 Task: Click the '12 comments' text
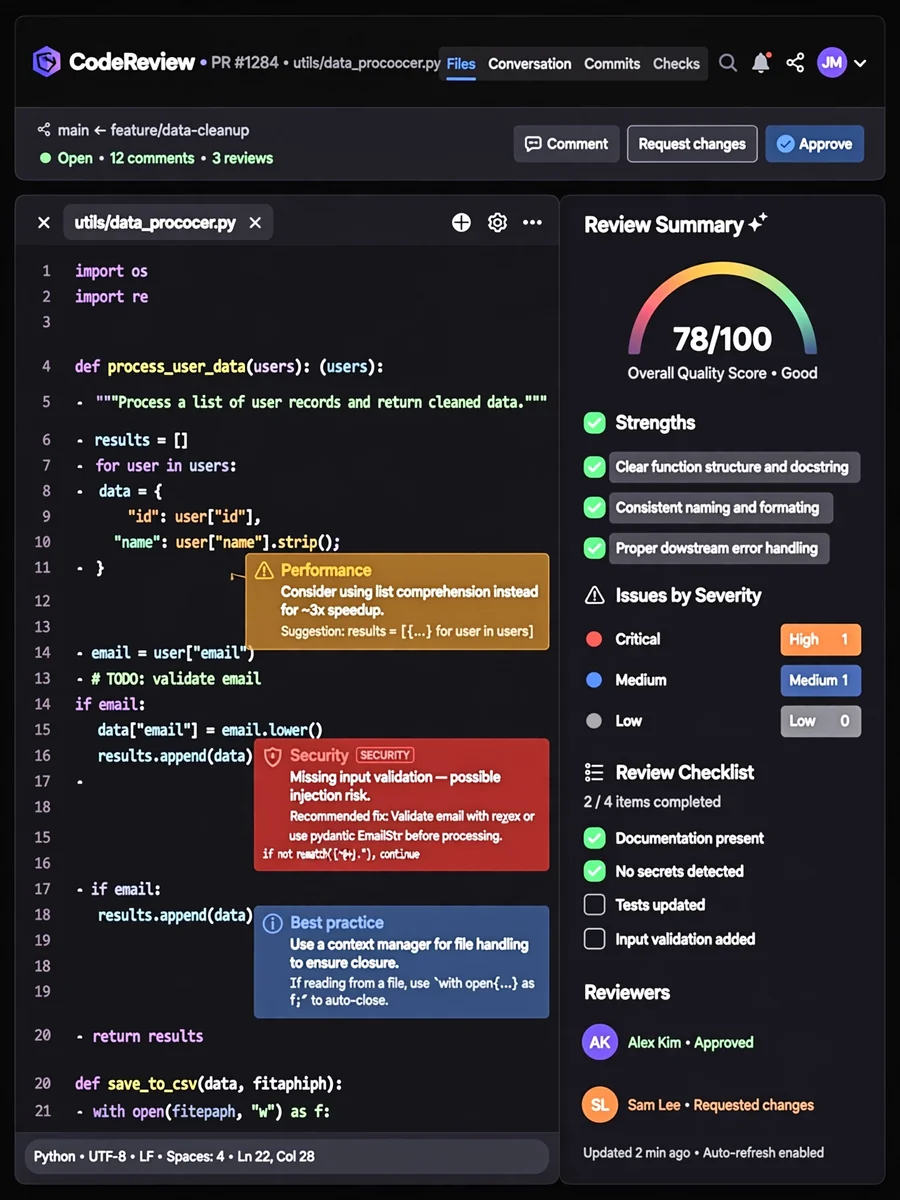pyautogui.click(x=152, y=158)
